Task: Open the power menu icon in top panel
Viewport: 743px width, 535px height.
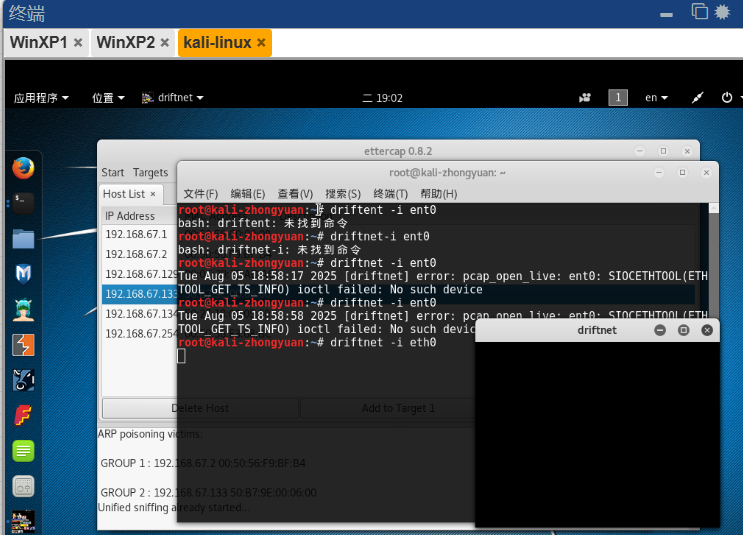Action: [727, 98]
